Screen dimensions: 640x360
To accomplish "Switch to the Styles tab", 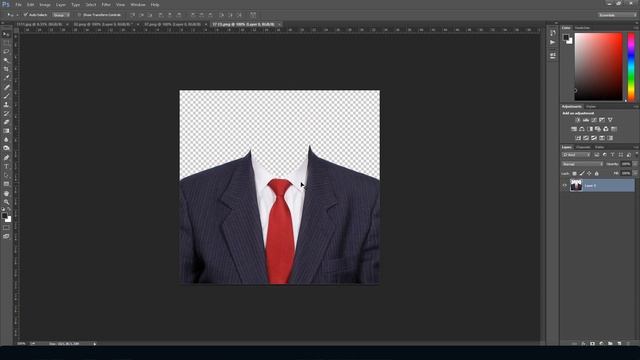I will click(591, 107).
